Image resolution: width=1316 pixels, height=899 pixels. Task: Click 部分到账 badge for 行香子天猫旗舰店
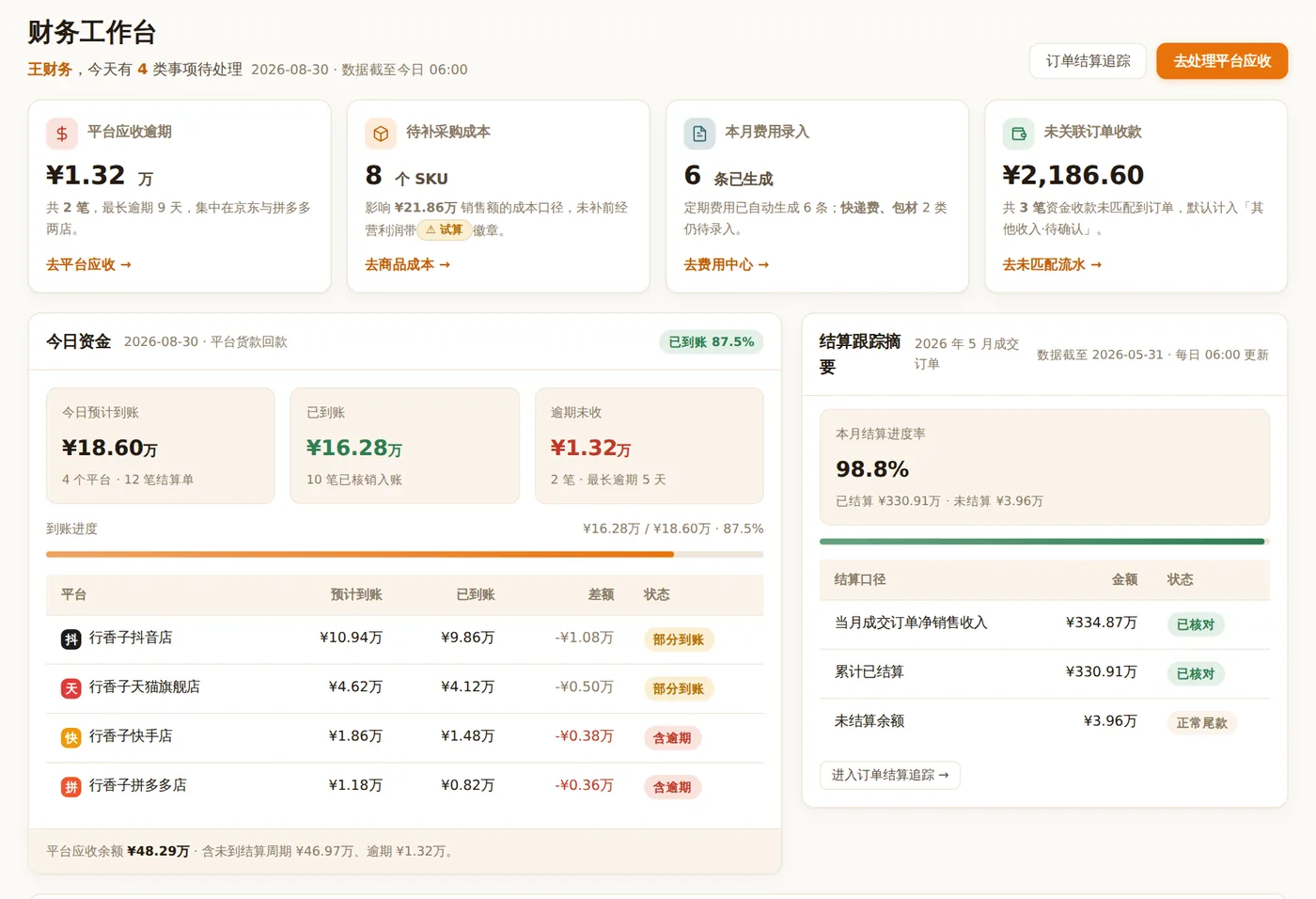coord(679,688)
